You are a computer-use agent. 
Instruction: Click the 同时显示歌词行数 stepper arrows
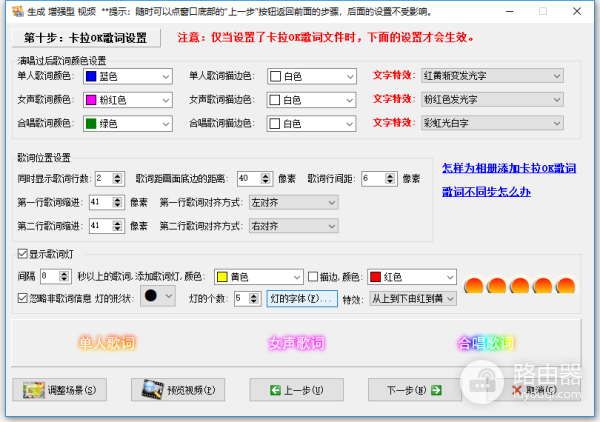(x=117, y=179)
